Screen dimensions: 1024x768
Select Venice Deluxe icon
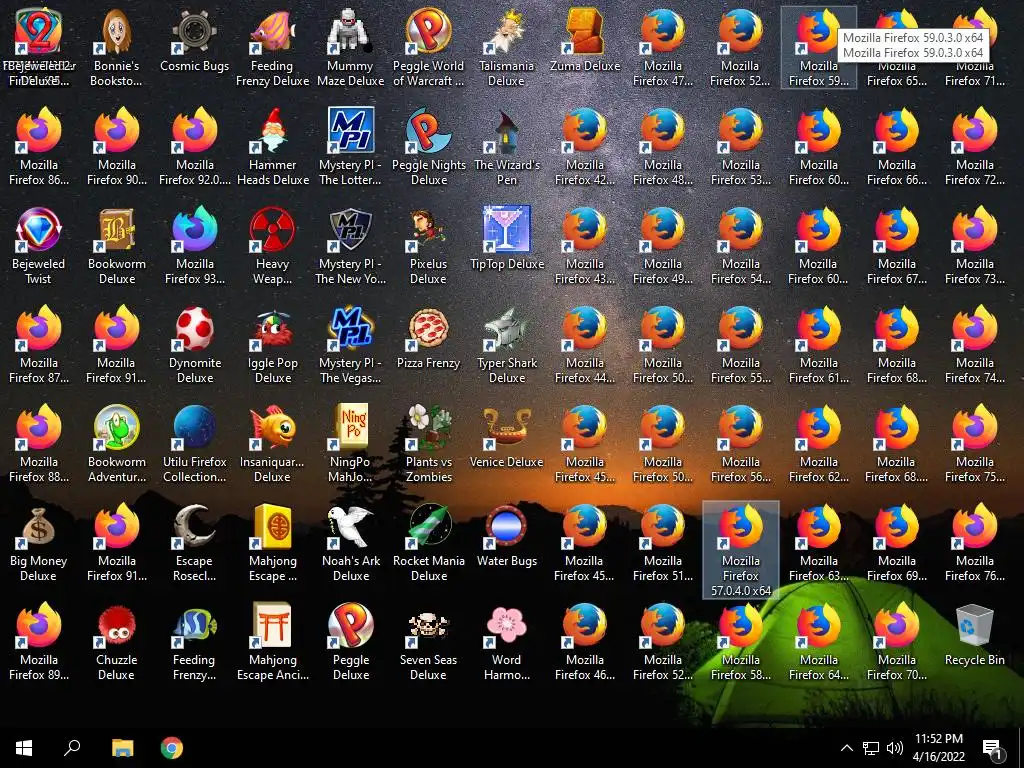pyautogui.click(x=507, y=437)
